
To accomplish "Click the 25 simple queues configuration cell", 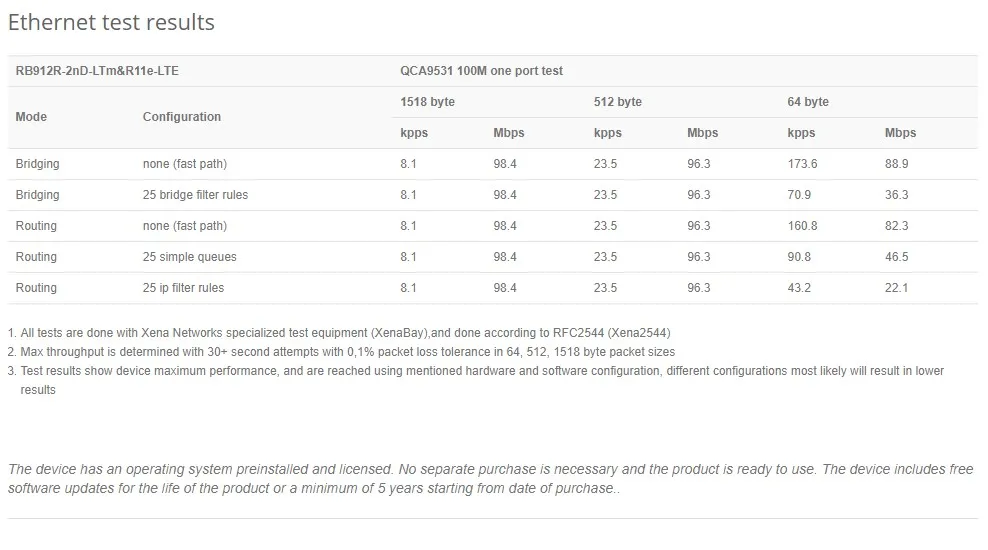I will (x=190, y=256).
